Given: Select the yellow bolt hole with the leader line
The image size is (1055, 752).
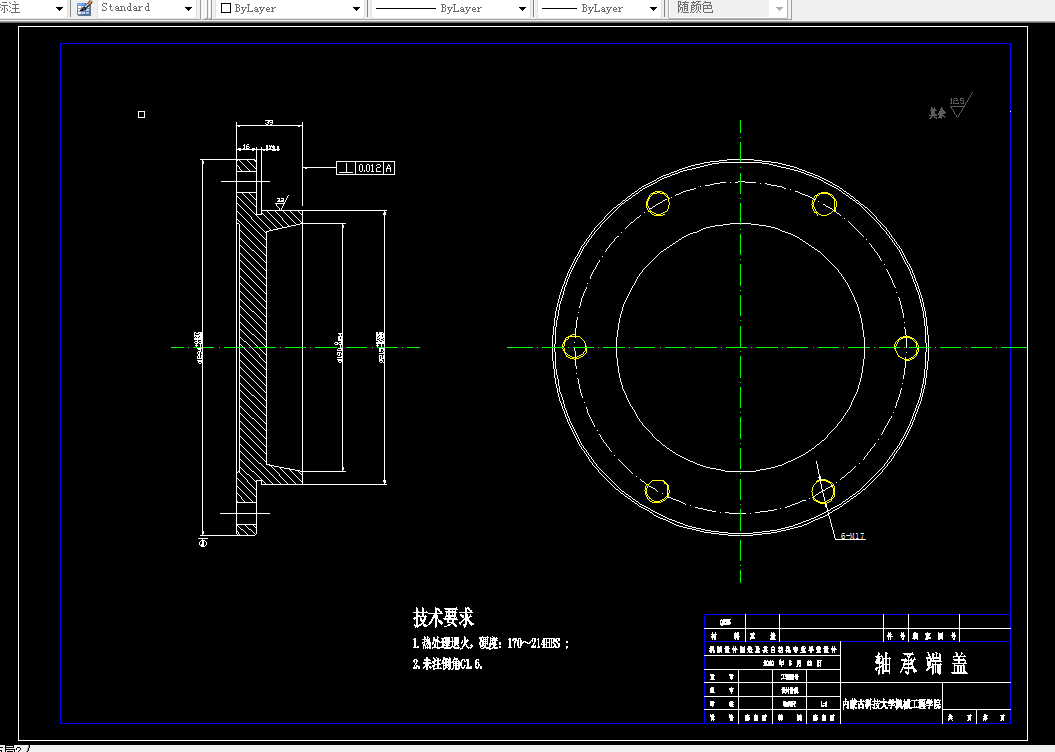Looking at the screenshot, I should [x=824, y=491].
